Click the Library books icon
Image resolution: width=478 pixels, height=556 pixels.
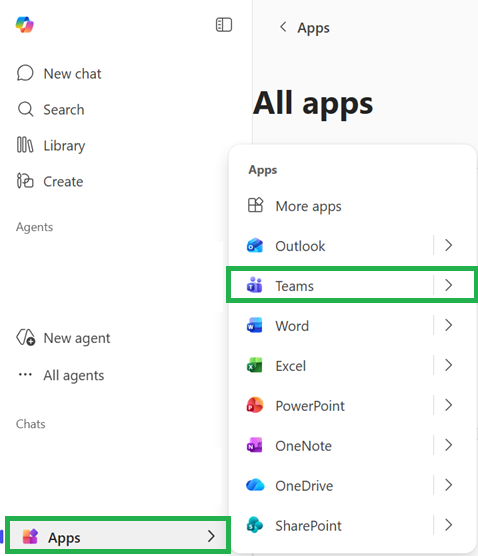pos(25,145)
